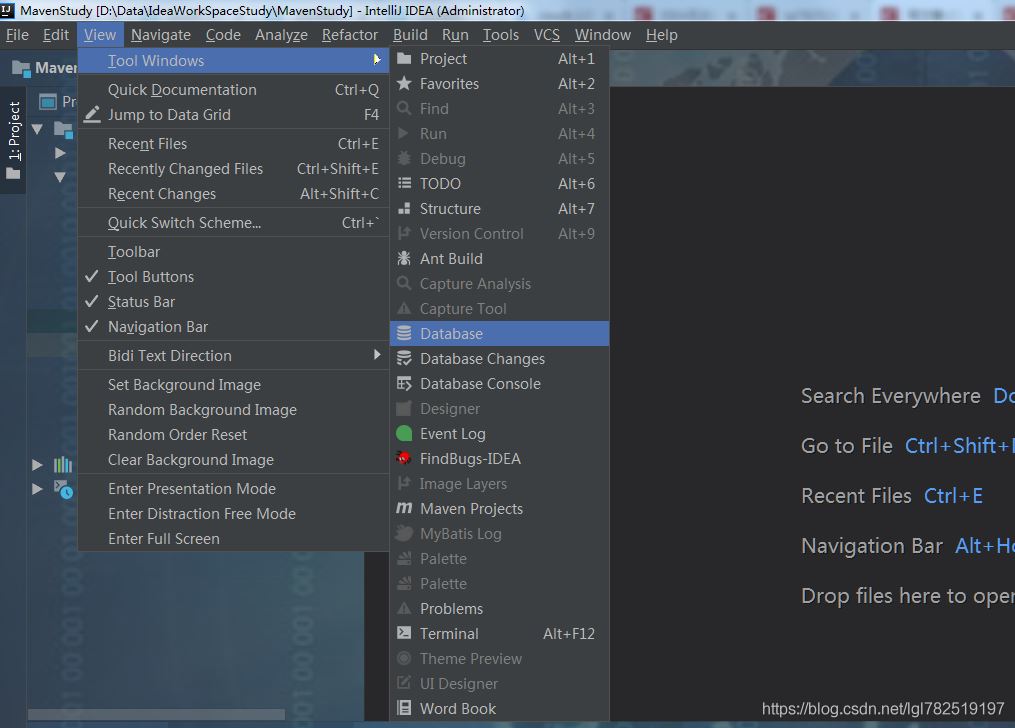Viewport: 1015px width, 728px height.
Task: Choose Set Background Image
Action: pos(184,385)
